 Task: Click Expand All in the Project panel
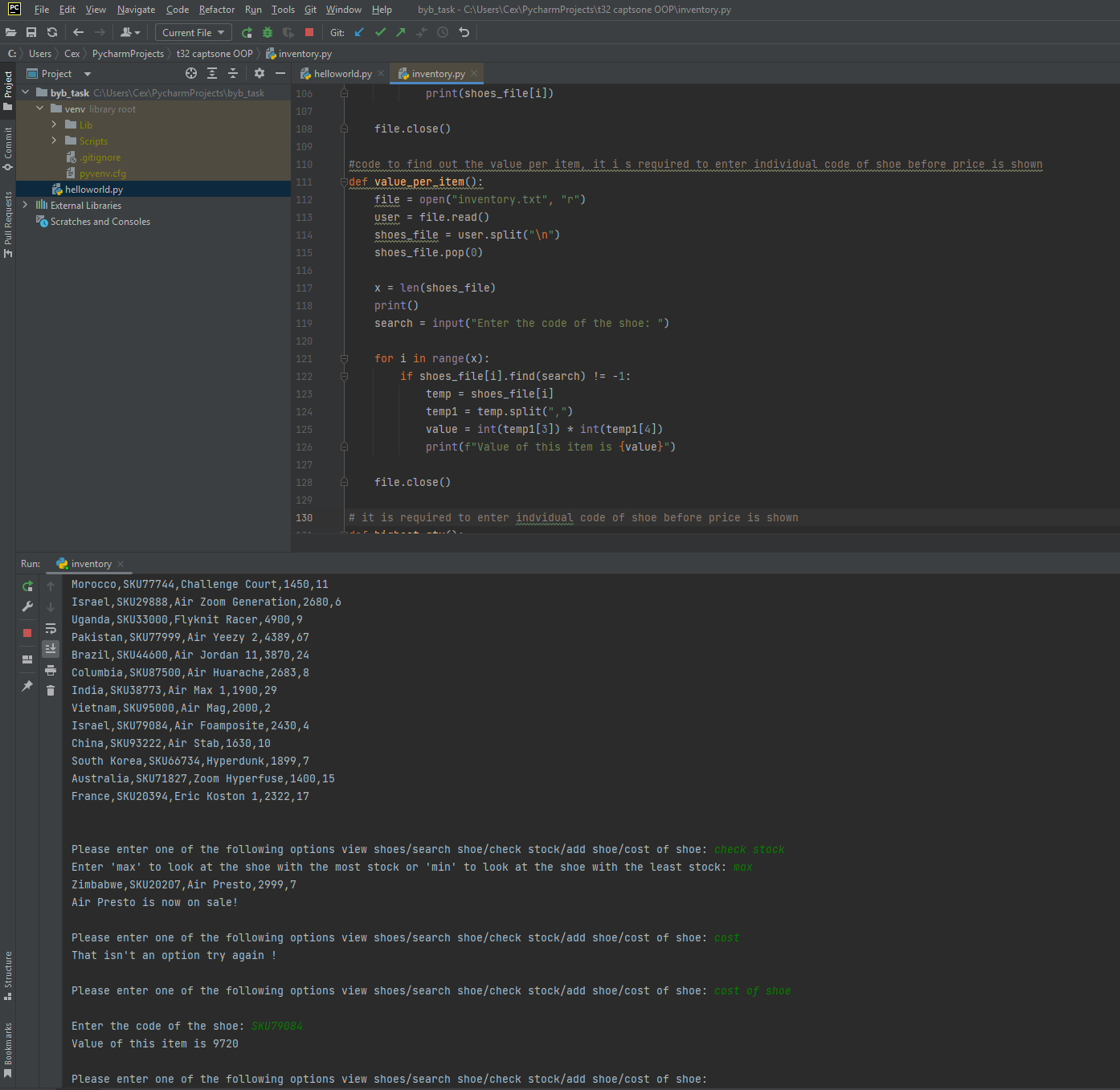[x=212, y=73]
